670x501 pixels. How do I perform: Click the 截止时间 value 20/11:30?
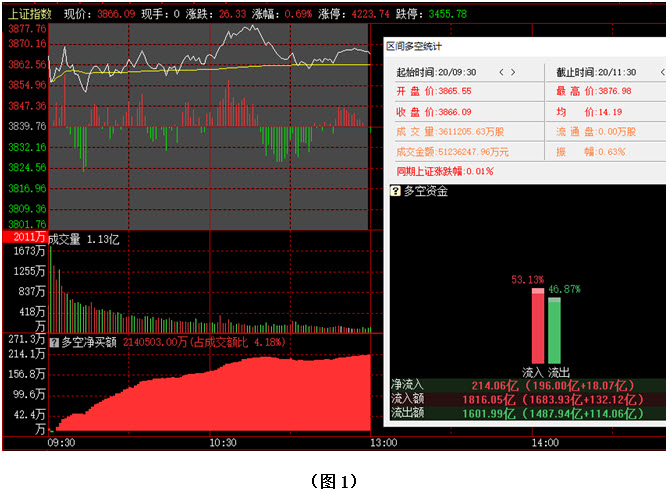coord(616,73)
